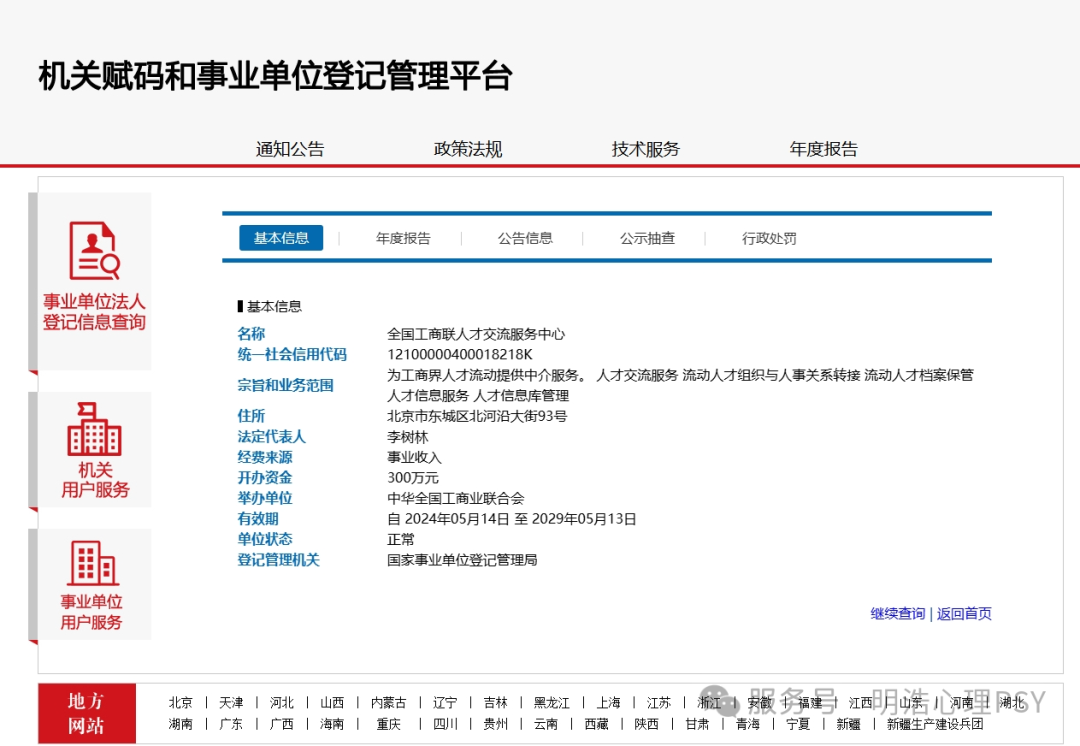Open the 贵州 local site link
The image size is (1080, 746).
[x=495, y=724]
